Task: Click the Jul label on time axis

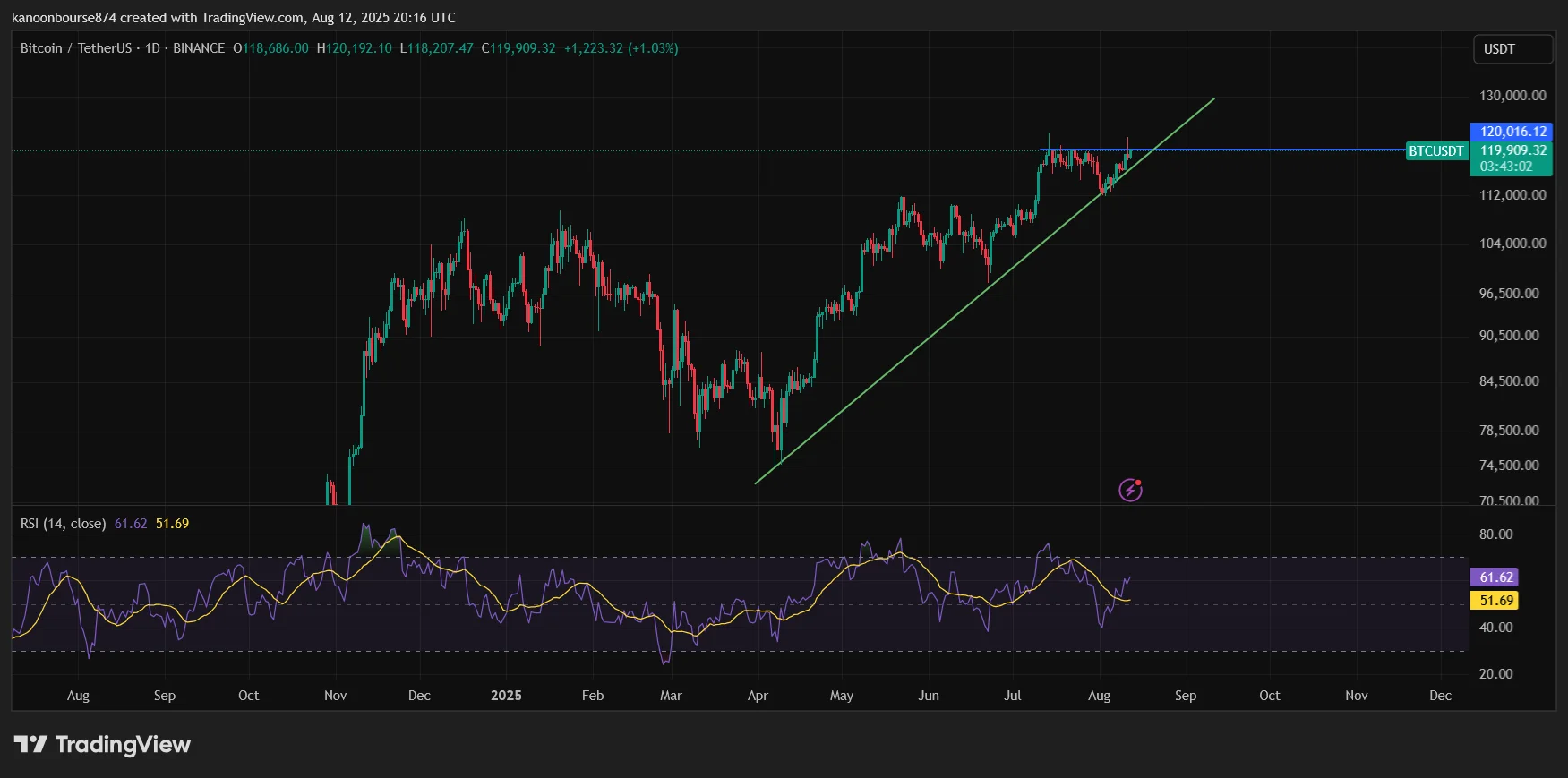Action: coord(1012,696)
